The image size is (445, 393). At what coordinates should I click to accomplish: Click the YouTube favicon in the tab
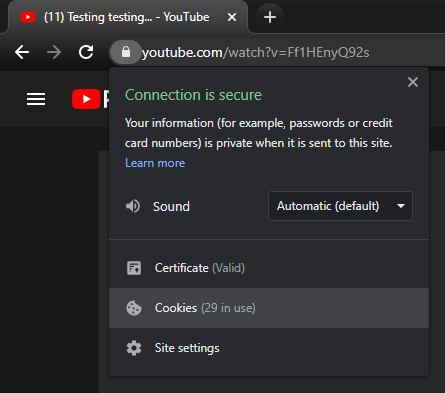pyautogui.click(x=28, y=17)
